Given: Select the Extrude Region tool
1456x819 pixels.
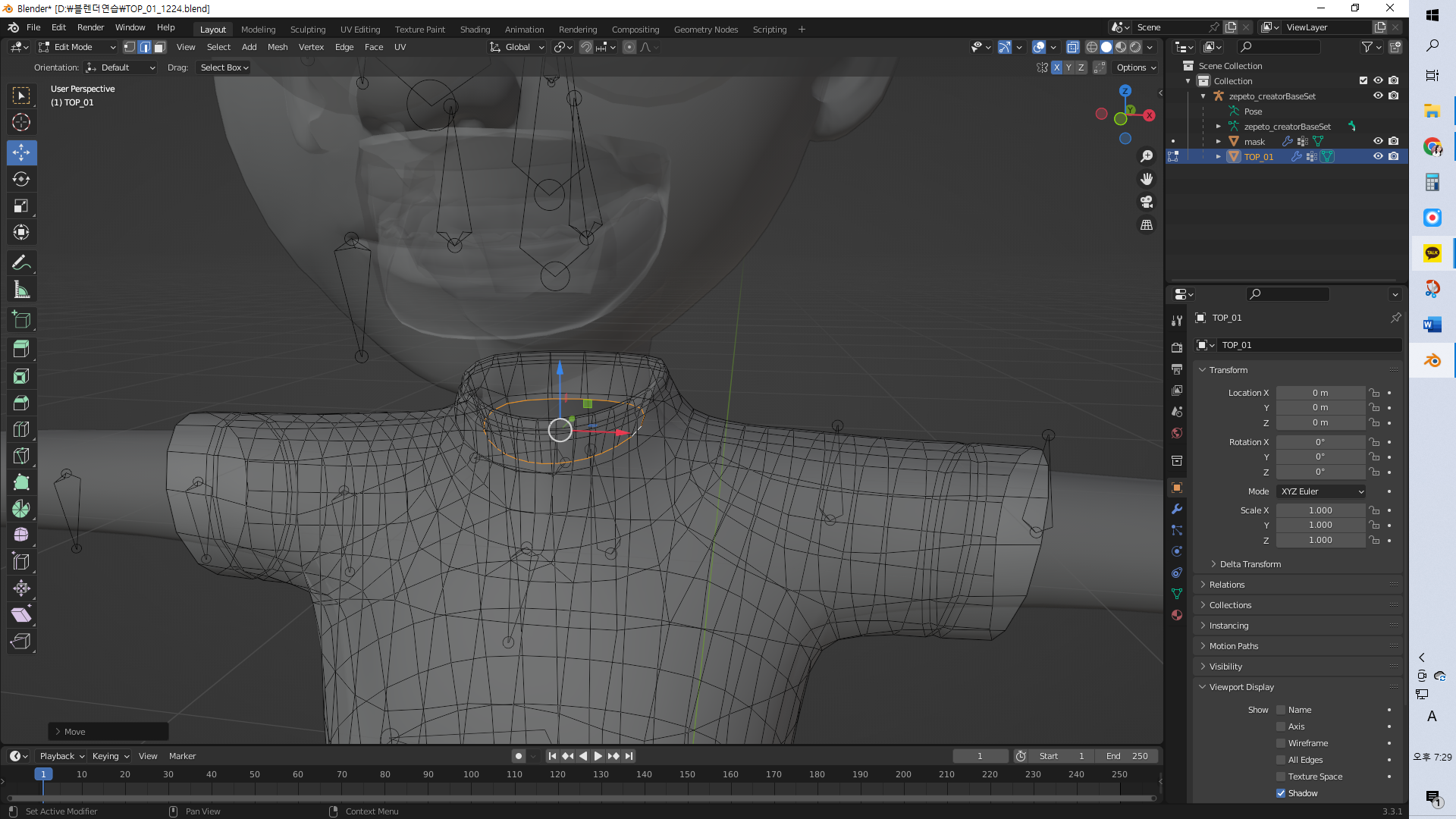Looking at the screenshot, I should coord(21,350).
